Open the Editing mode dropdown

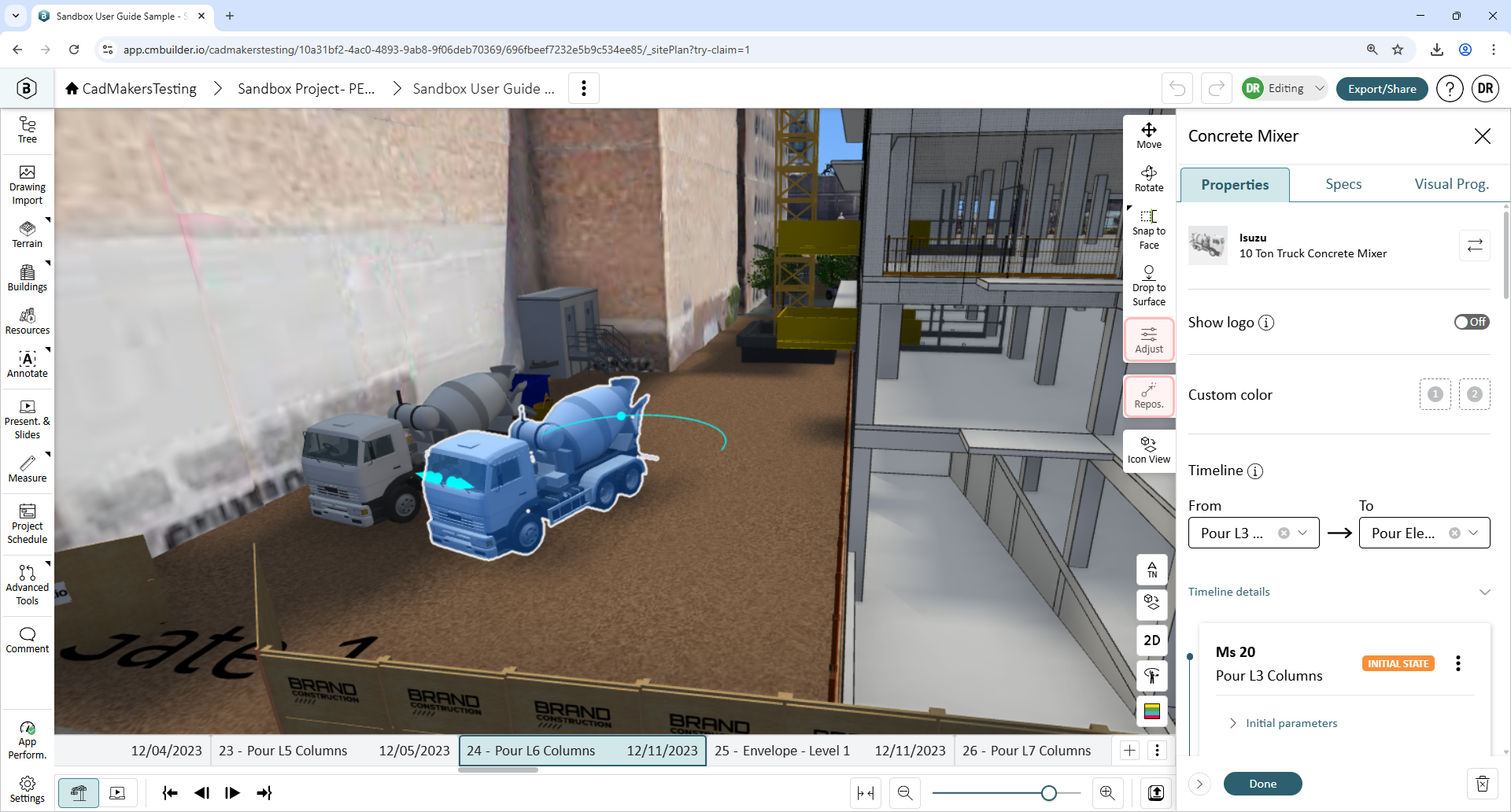pos(1284,89)
